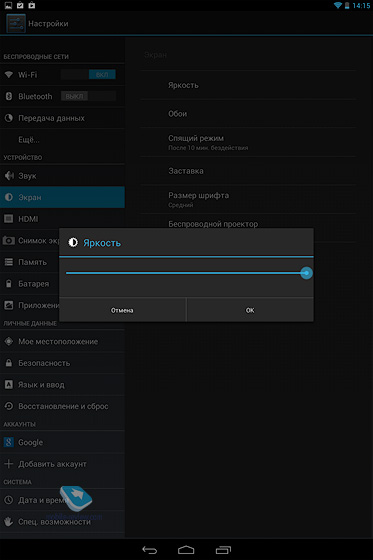Select Добавить аккаунт entry
The width and height of the screenshot is (373, 560).
point(62,464)
